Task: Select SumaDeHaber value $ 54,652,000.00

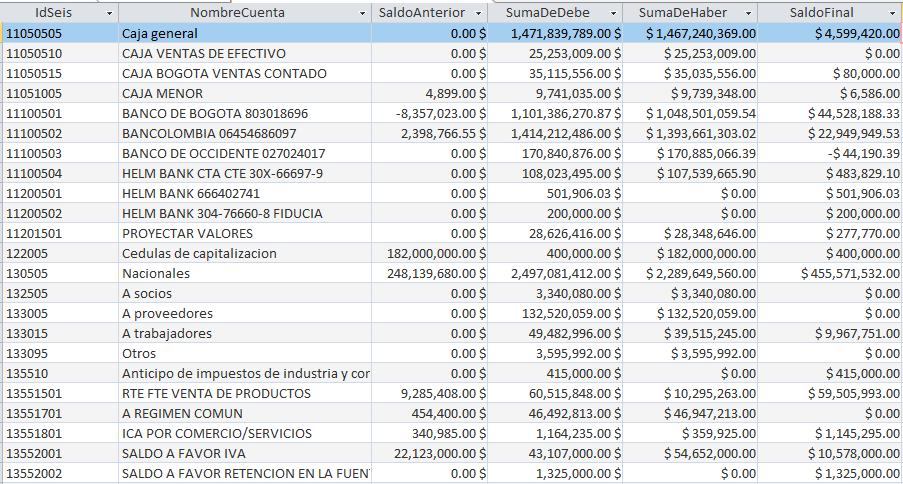Action: coord(690,453)
